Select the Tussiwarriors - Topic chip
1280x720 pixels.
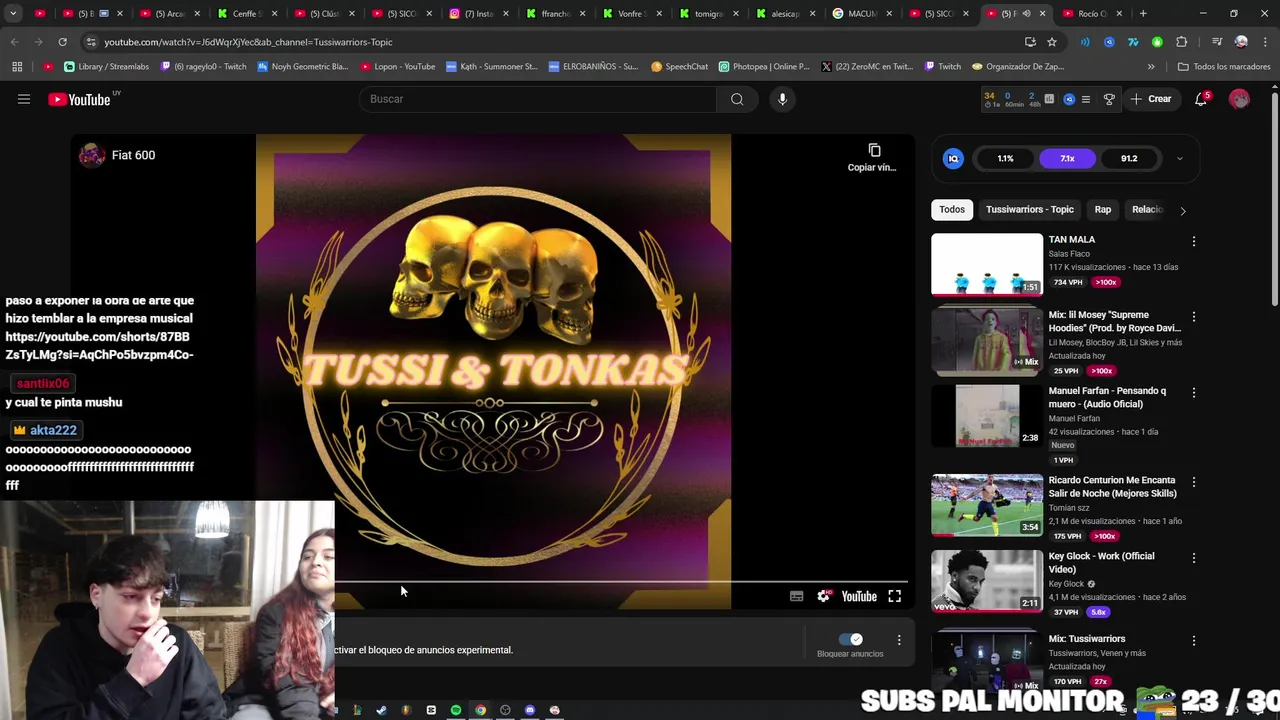1030,210
